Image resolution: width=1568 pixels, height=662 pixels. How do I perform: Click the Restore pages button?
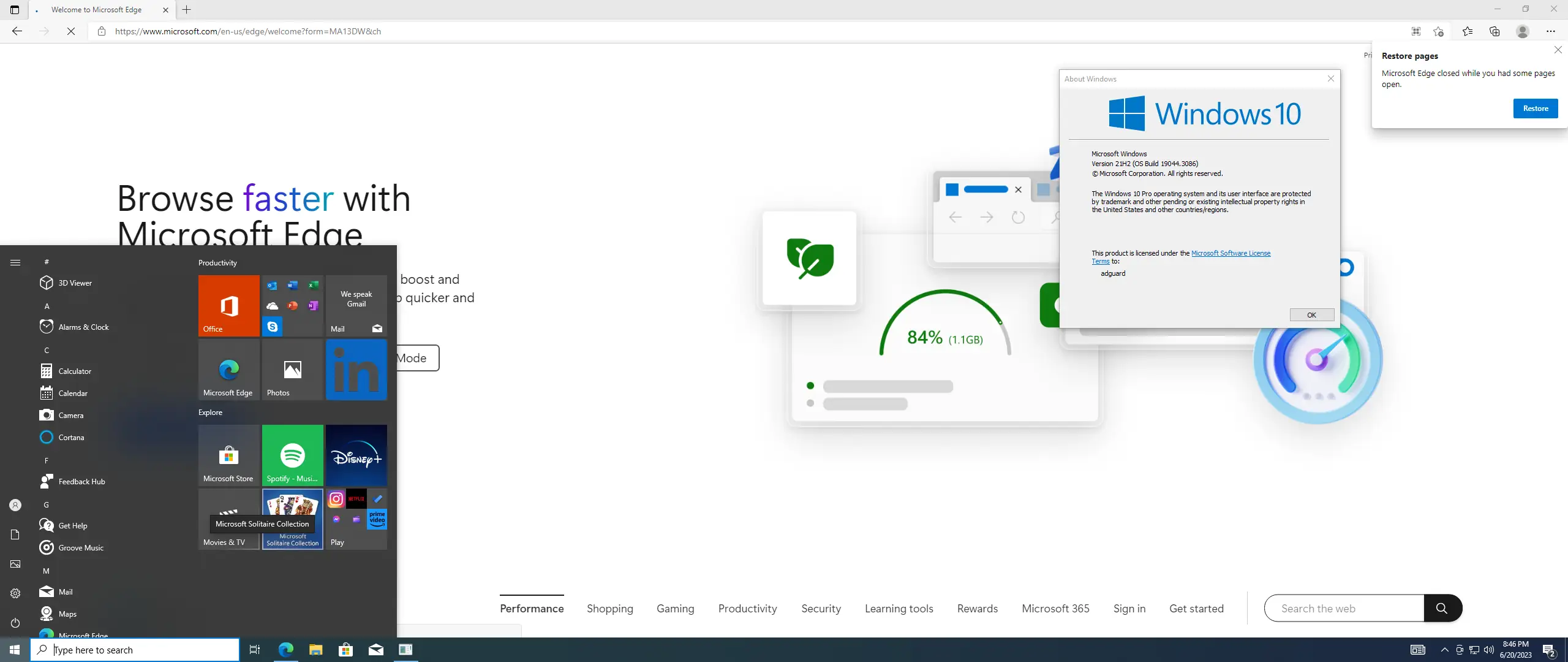coord(1535,108)
